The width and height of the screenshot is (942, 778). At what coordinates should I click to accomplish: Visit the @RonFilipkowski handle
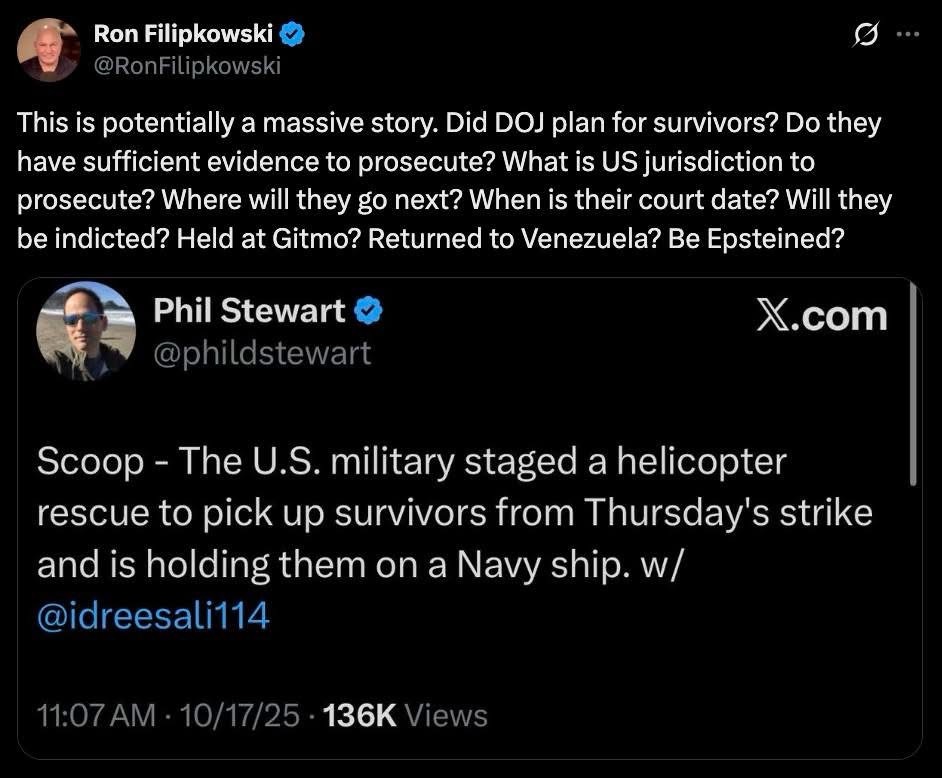187,66
